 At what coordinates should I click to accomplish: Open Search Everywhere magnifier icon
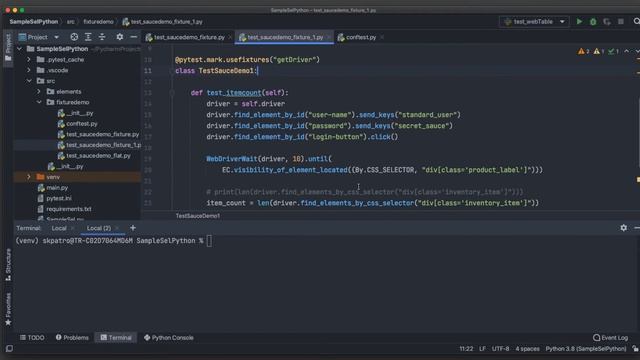point(636,22)
